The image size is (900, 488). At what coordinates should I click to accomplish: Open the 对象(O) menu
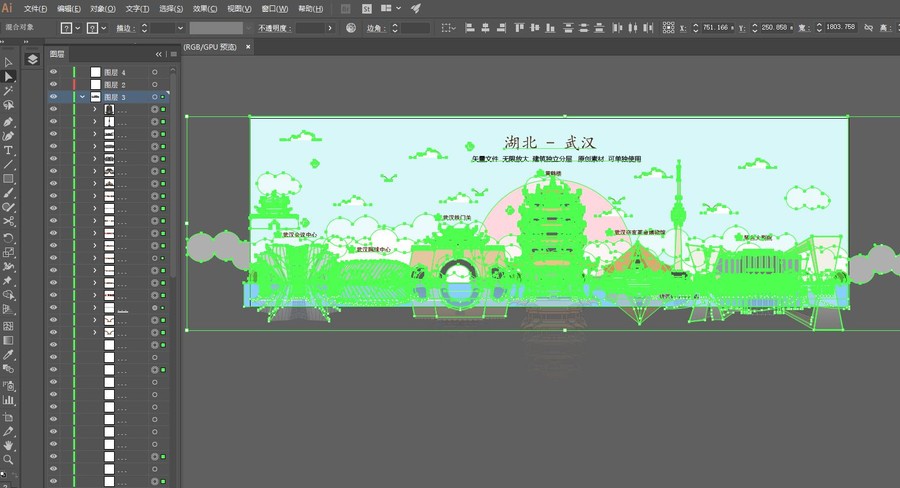click(103, 9)
